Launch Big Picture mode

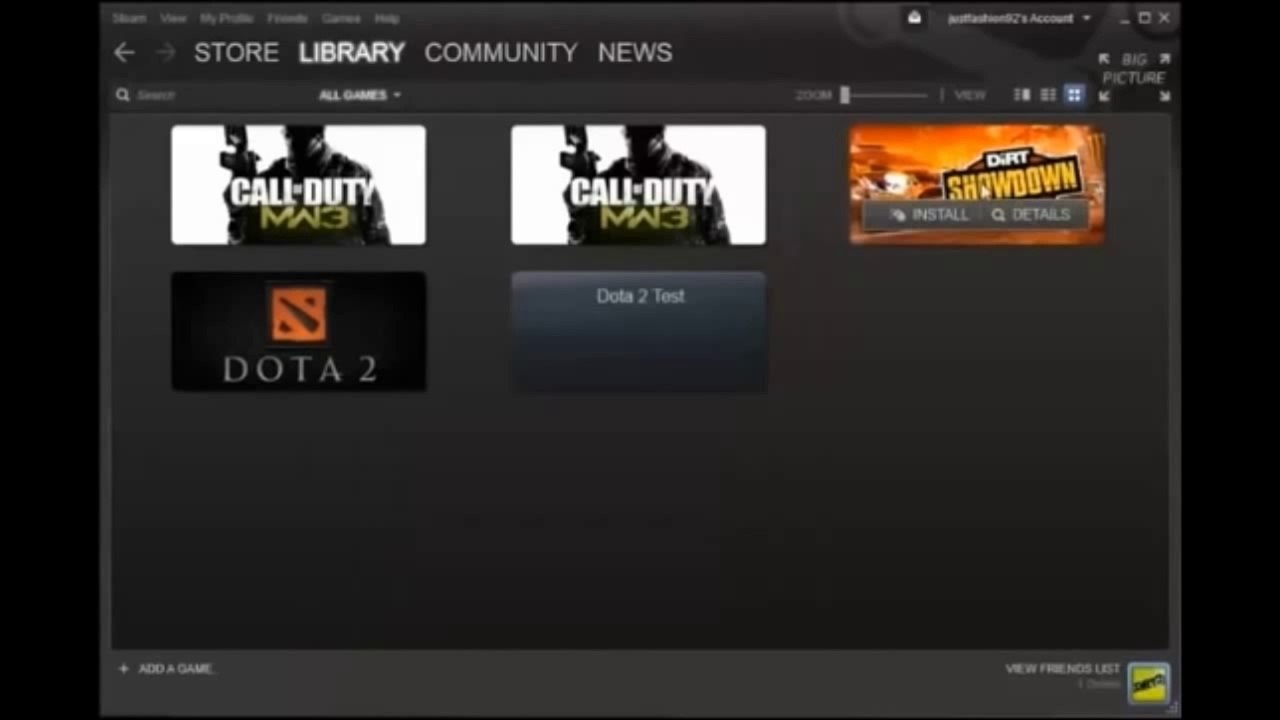pyautogui.click(x=1134, y=77)
